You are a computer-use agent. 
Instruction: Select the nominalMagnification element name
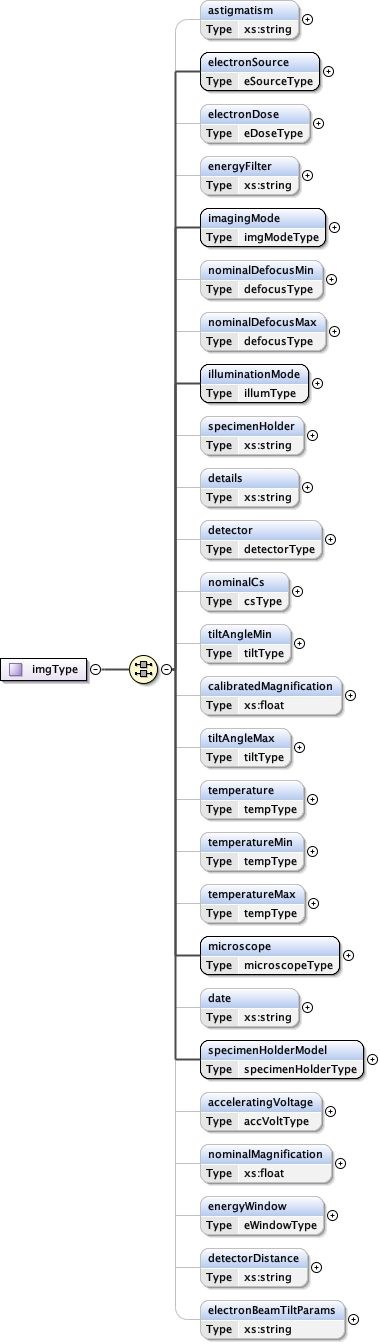[x=264, y=1154]
